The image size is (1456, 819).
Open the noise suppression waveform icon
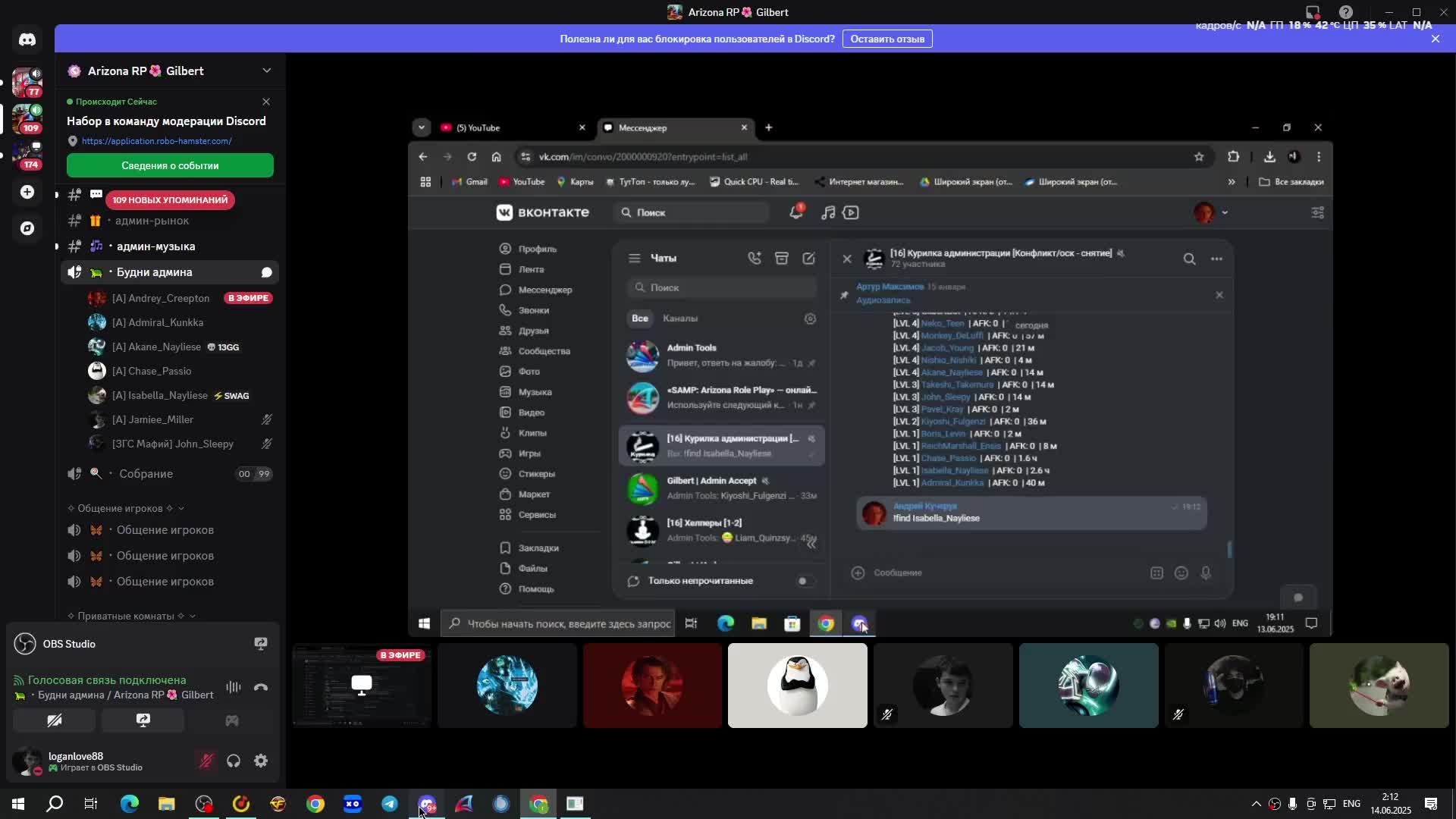(x=233, y=688)
